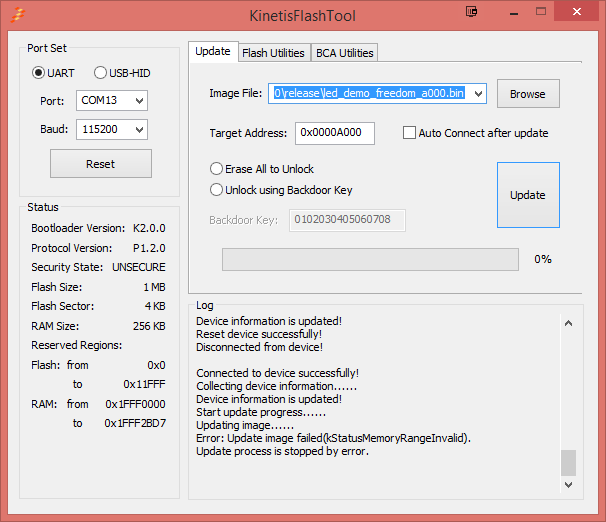The height and width of the screenshot is (522, 606).
Task: Click the Reset button
Action: (x=101, y=164)
